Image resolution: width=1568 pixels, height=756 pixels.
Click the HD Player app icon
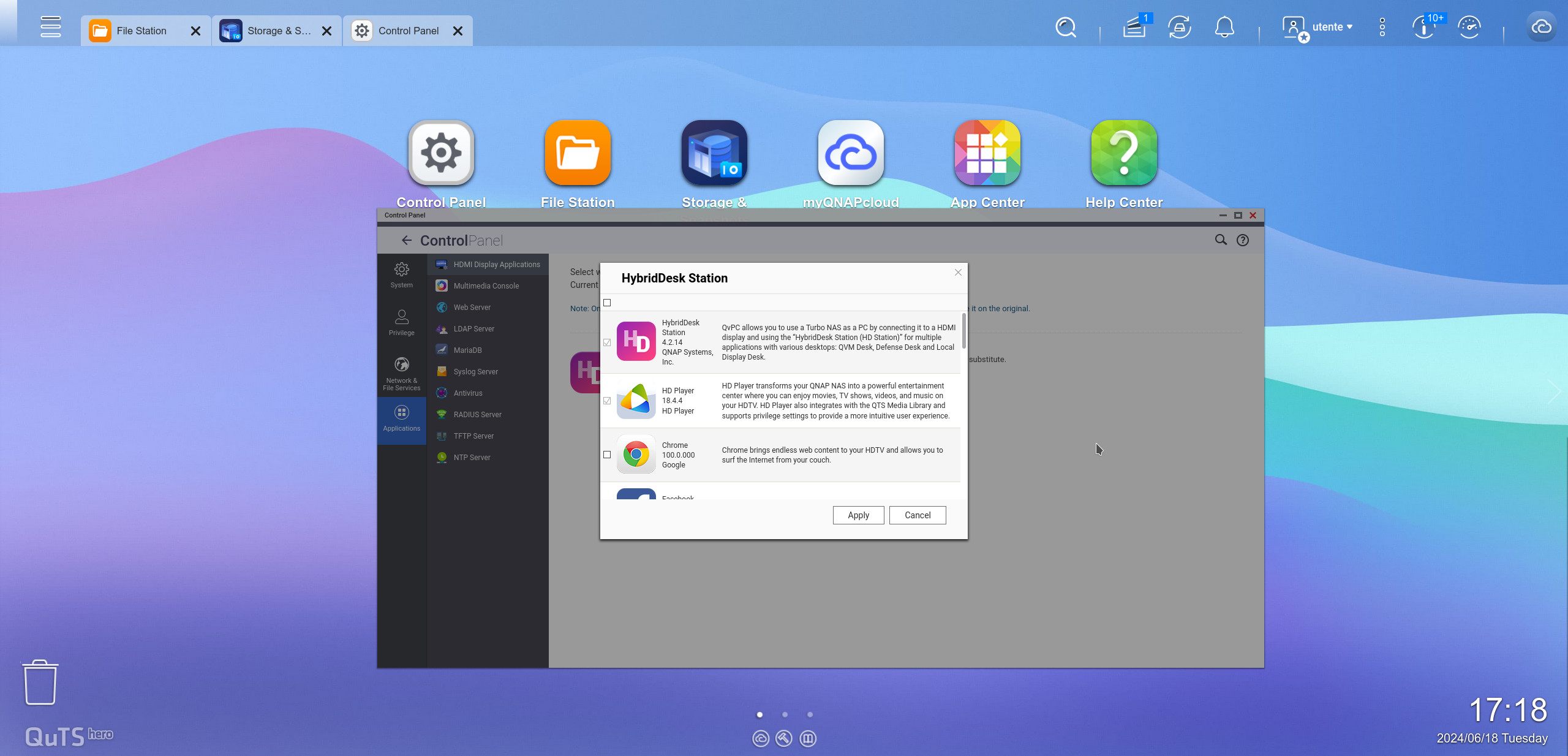click(636, 401)
